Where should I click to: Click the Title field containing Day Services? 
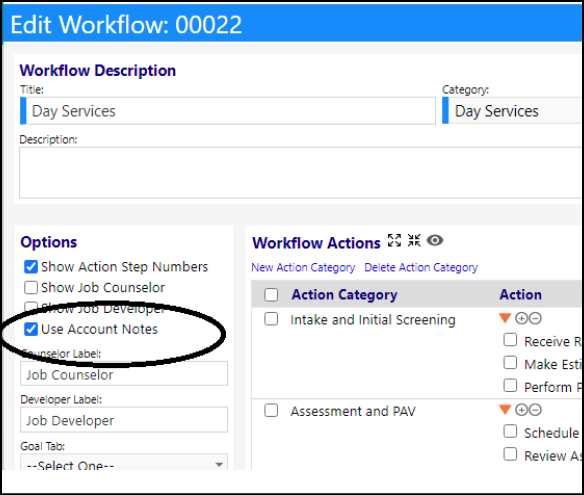228,111
